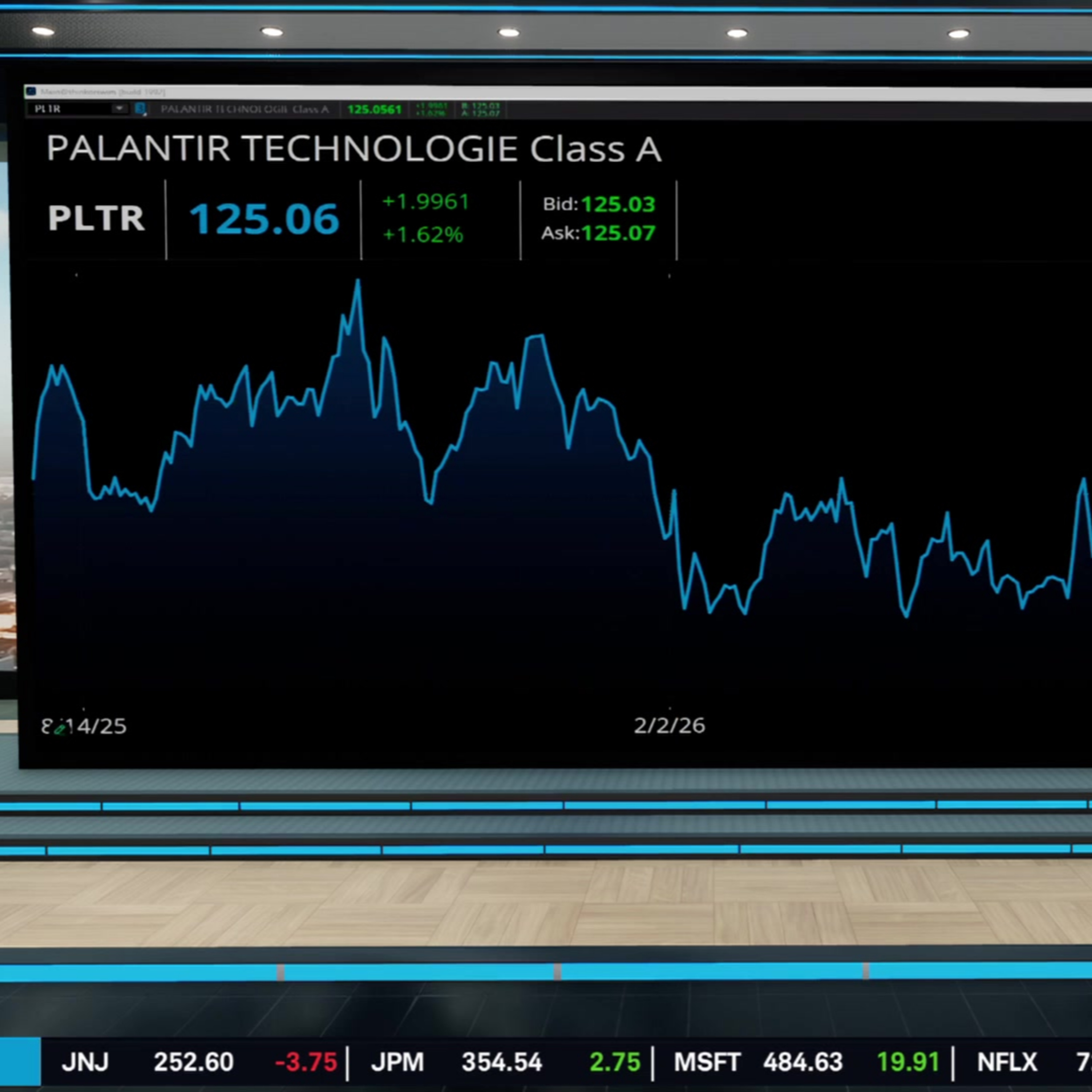The width and height of the screenshot is (1092, 1092).
Task: Click the 8/14/25 date axis label
Action: tap(84, 726)
